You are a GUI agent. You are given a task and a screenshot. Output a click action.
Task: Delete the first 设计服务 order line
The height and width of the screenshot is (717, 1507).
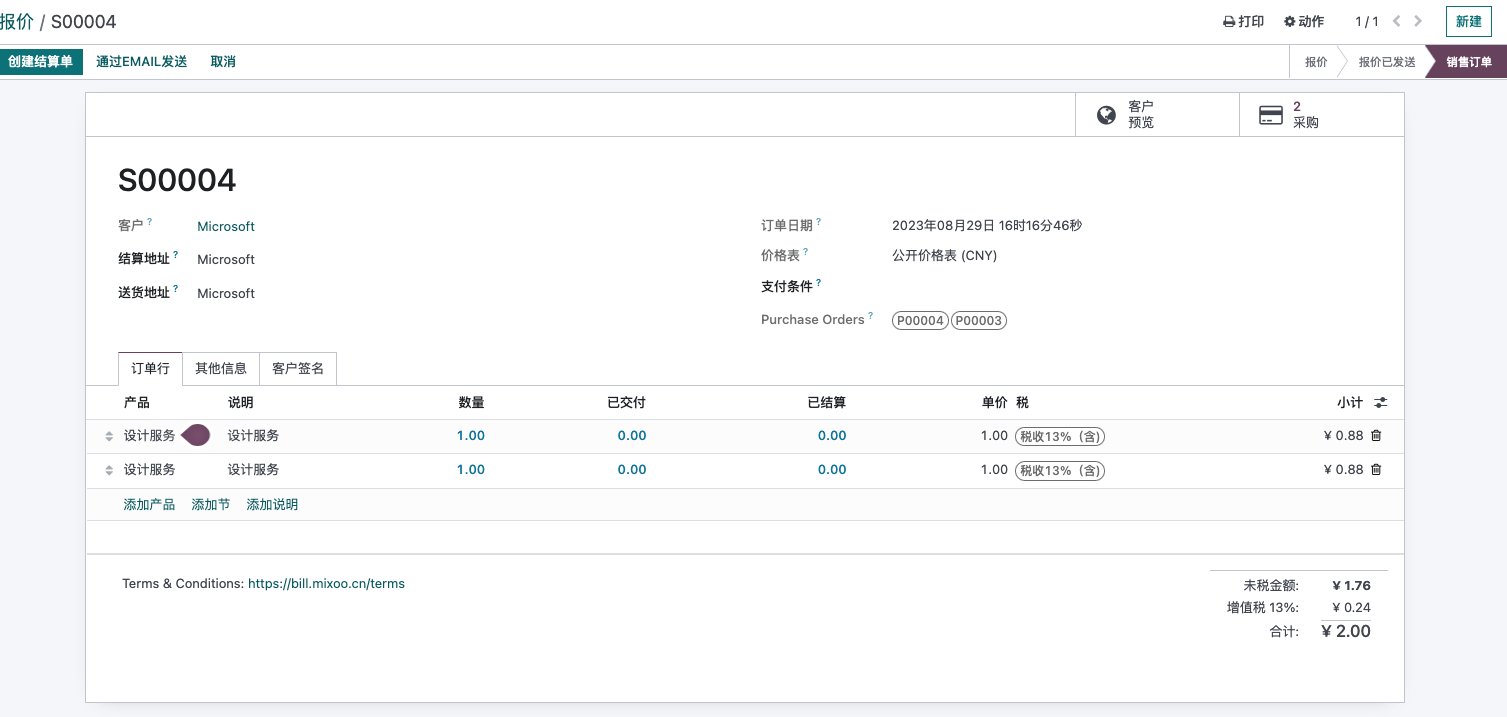[x=1376, y=436]
